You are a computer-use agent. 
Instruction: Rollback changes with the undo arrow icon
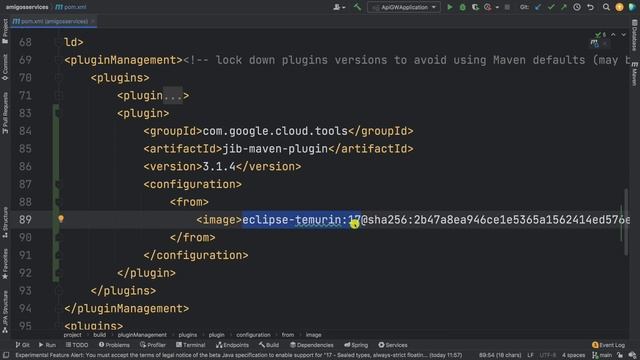click(x=590, y=7)
